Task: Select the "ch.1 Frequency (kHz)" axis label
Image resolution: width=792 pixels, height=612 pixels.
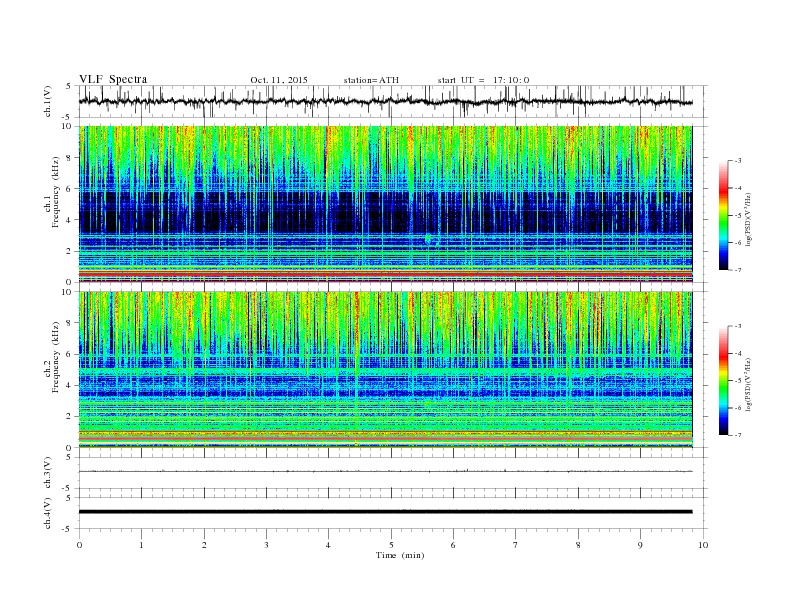Action: click(52, 192)
